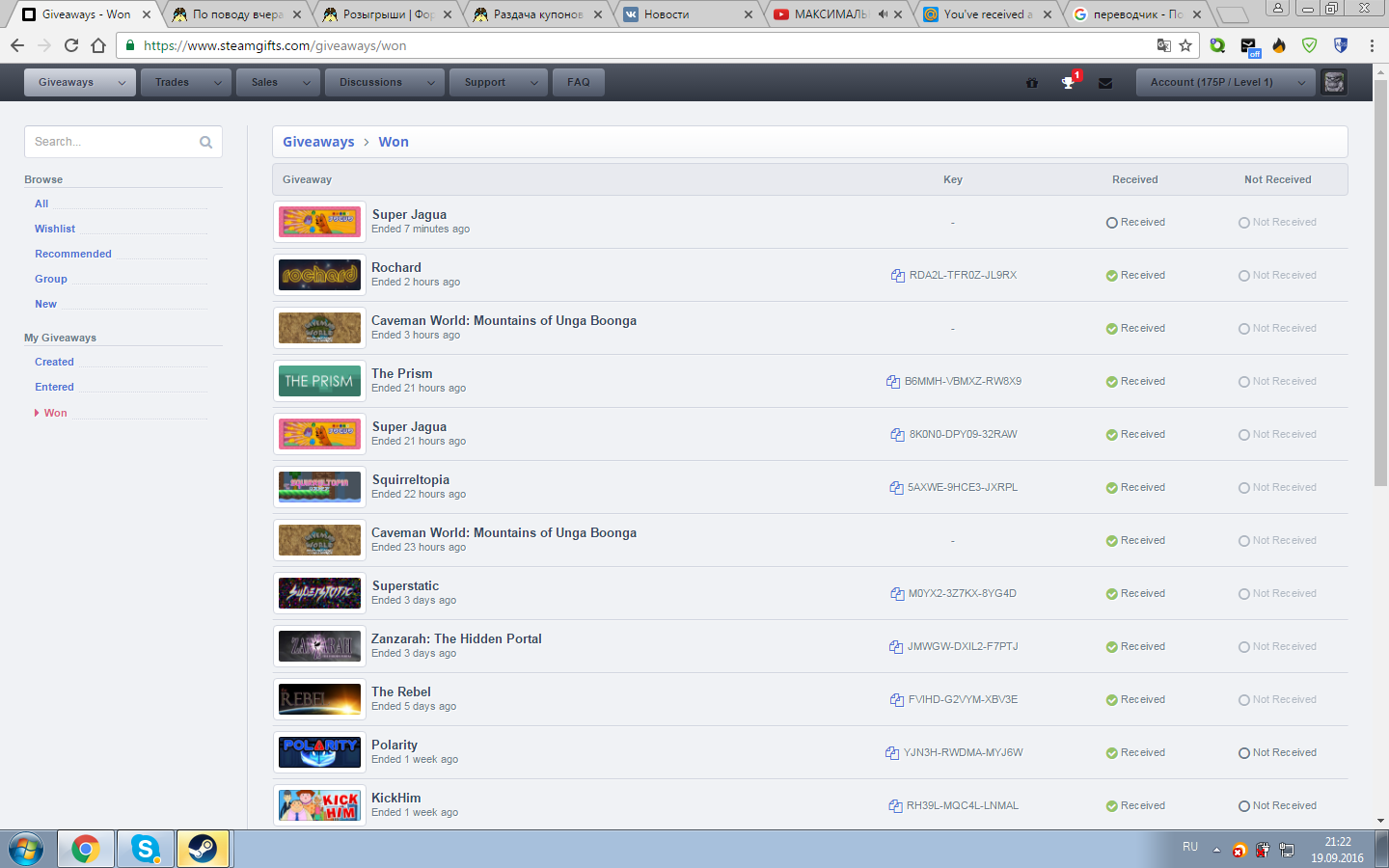Click the flame extension icon

pos(1279,45)
